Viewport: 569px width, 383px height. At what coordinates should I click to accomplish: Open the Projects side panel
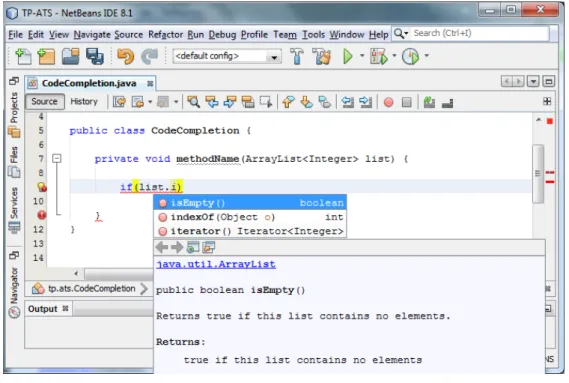click(x=14, y=115)
